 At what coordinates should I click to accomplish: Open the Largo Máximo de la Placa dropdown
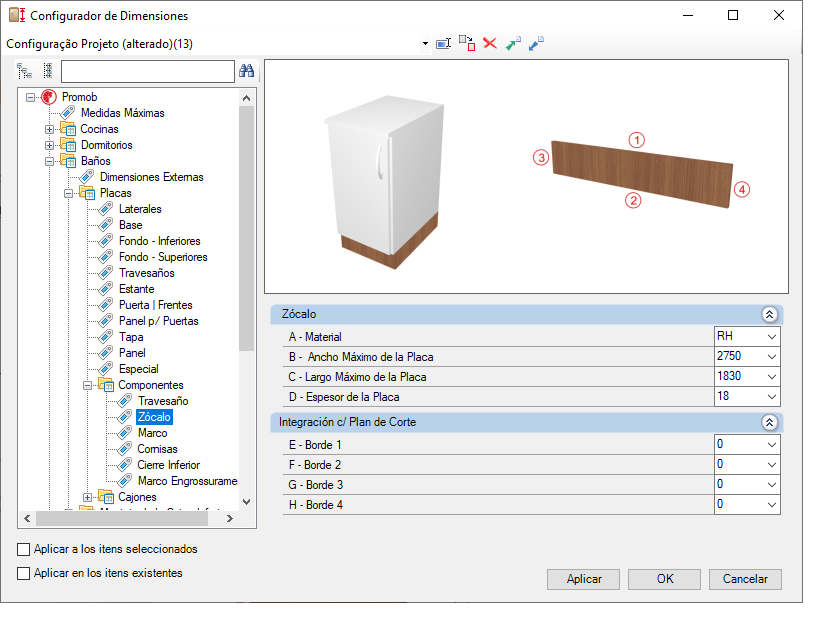(x=772, y=377)
